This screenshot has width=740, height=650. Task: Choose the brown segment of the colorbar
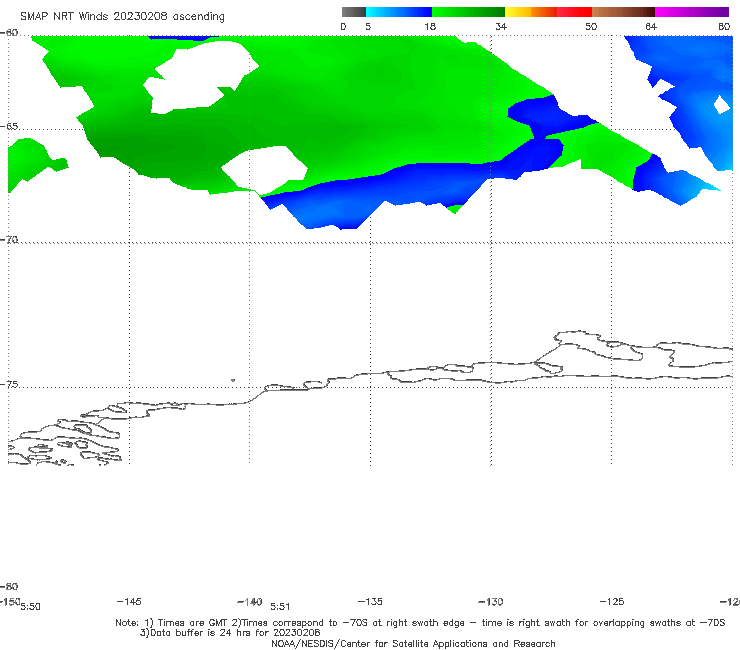[623, 12]
